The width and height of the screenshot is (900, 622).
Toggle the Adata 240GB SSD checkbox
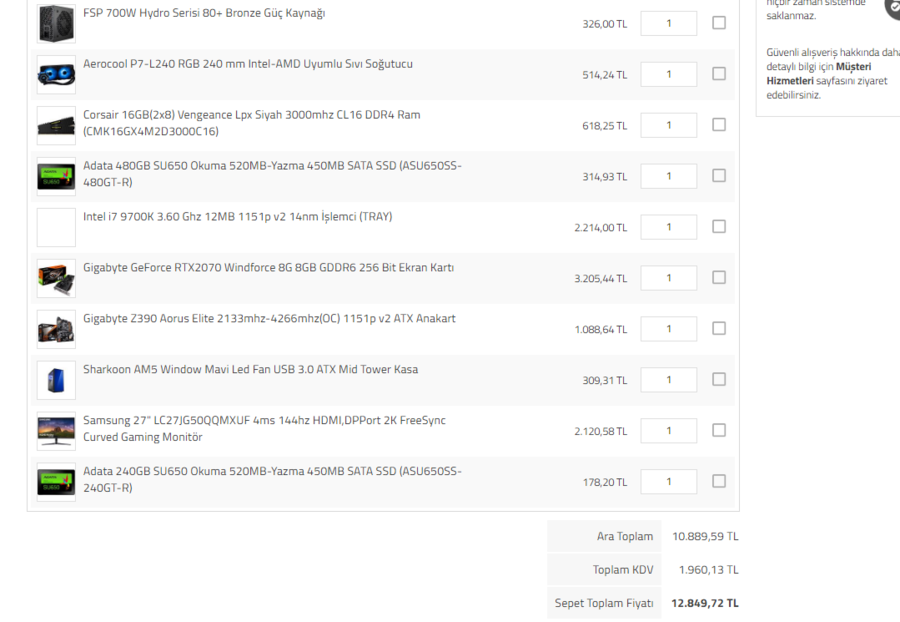point(719,481)
